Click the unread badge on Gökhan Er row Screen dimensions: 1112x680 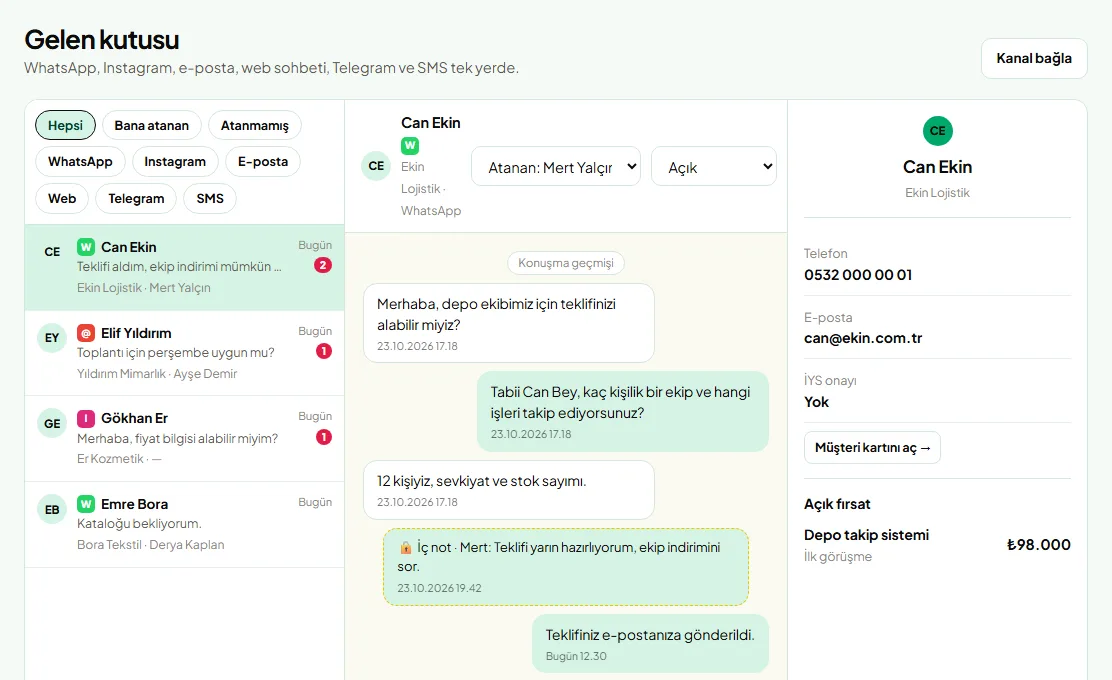[323, 437]
